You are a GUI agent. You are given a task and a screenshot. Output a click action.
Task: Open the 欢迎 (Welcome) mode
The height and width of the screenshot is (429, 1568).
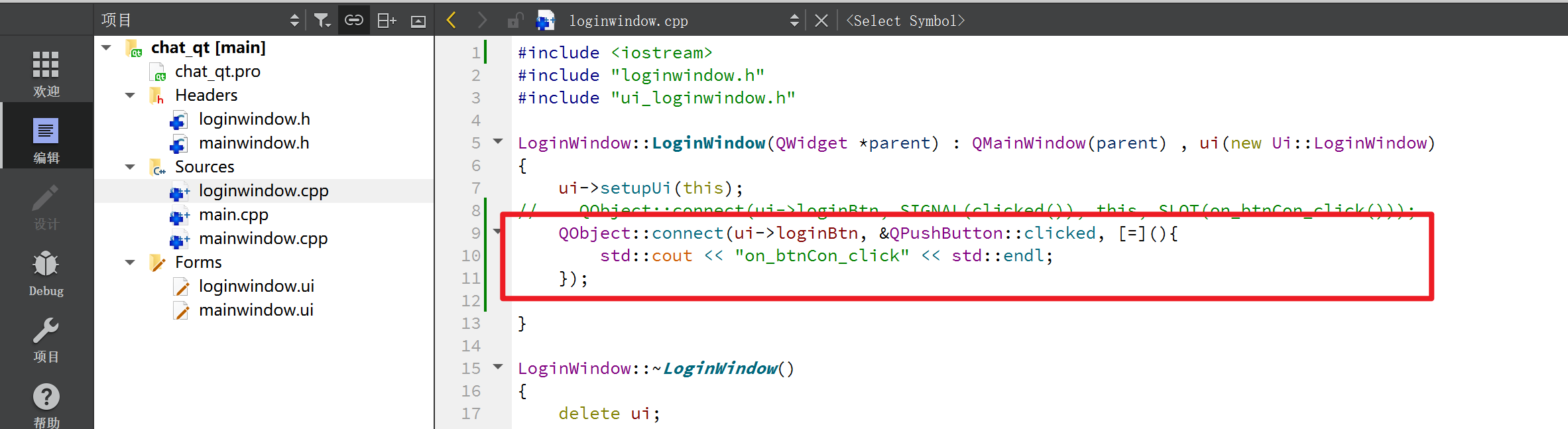click(x=46, y=73)
